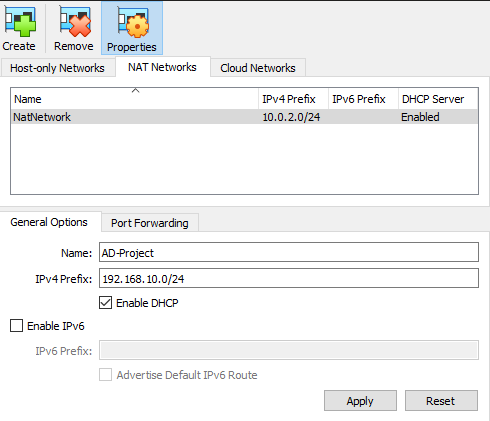The height and width of the screenshot is (421, 490).
Task: Click the Apply button
Action: pos(360,401)
